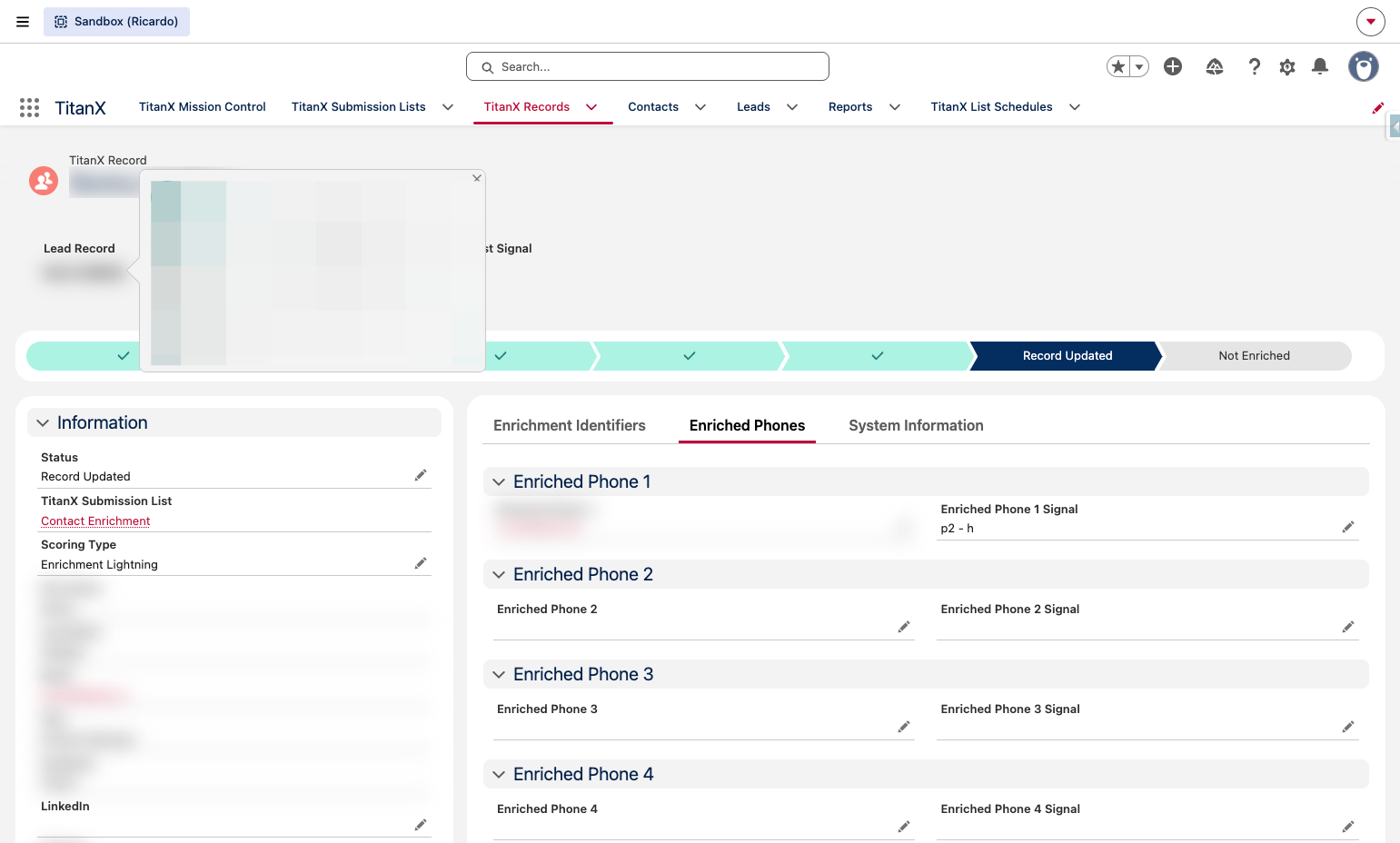Image resolution: width=1400 pixels, height=843 pixels.
Task: Edit Enriched Phone 1 Signal pencil icon
Action: pos(1348,527)
